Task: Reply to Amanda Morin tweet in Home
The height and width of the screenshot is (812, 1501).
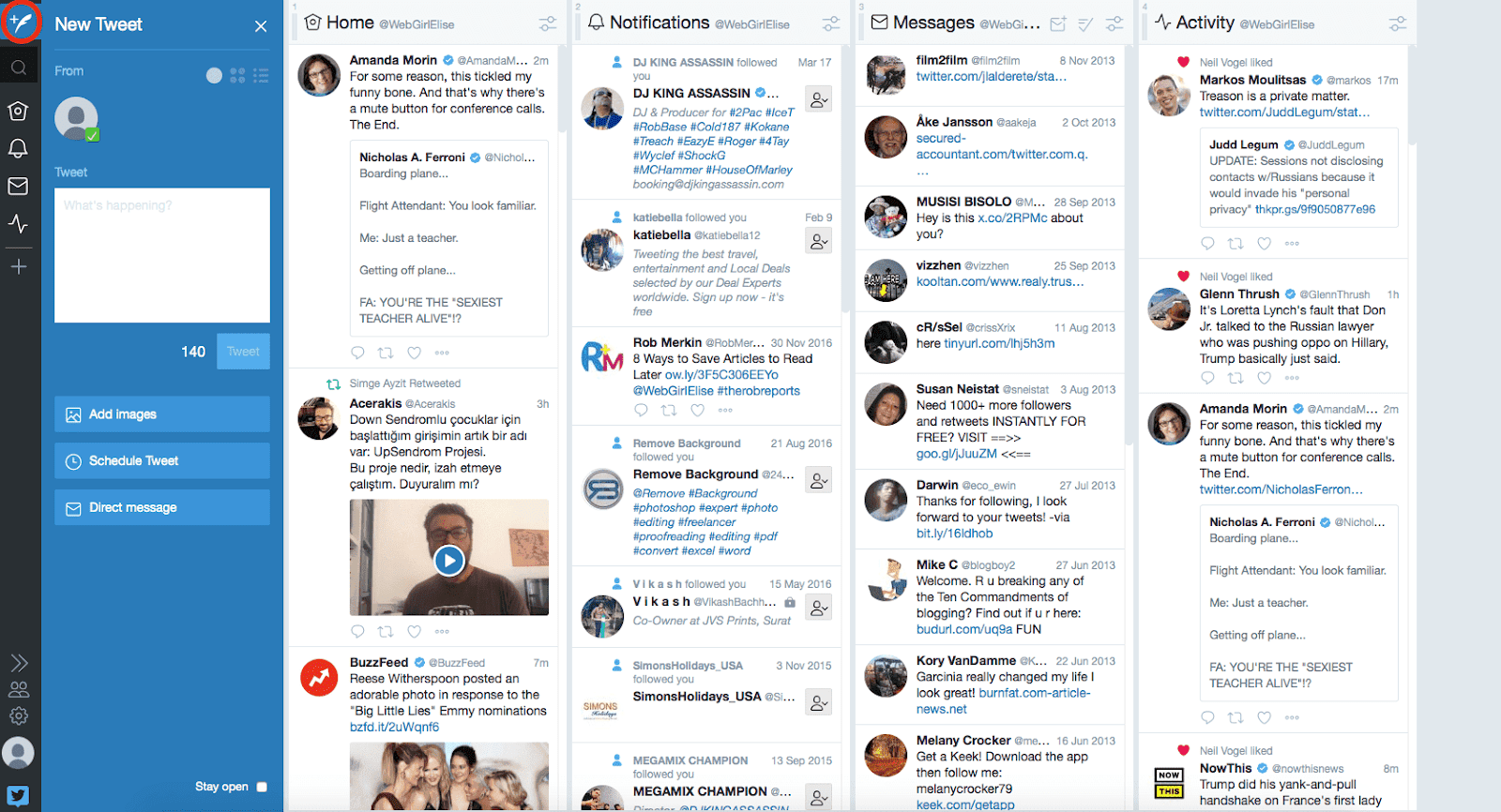Action: [357, 353]
